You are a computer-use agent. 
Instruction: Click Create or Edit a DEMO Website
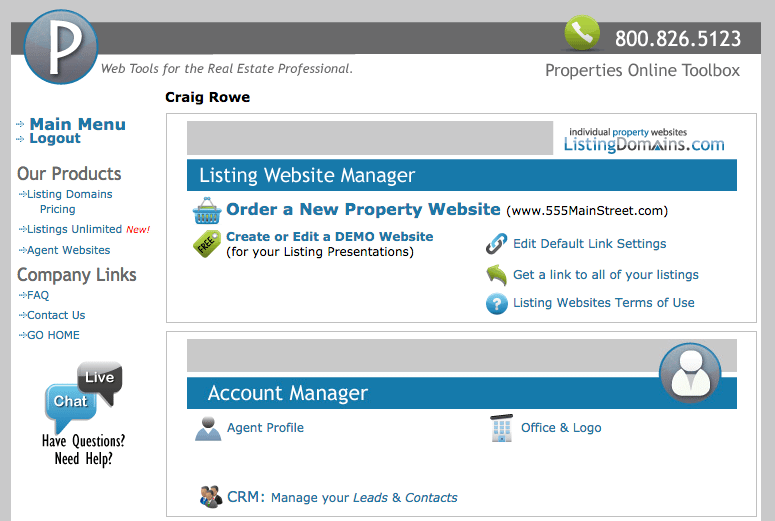tap(329, 236)
